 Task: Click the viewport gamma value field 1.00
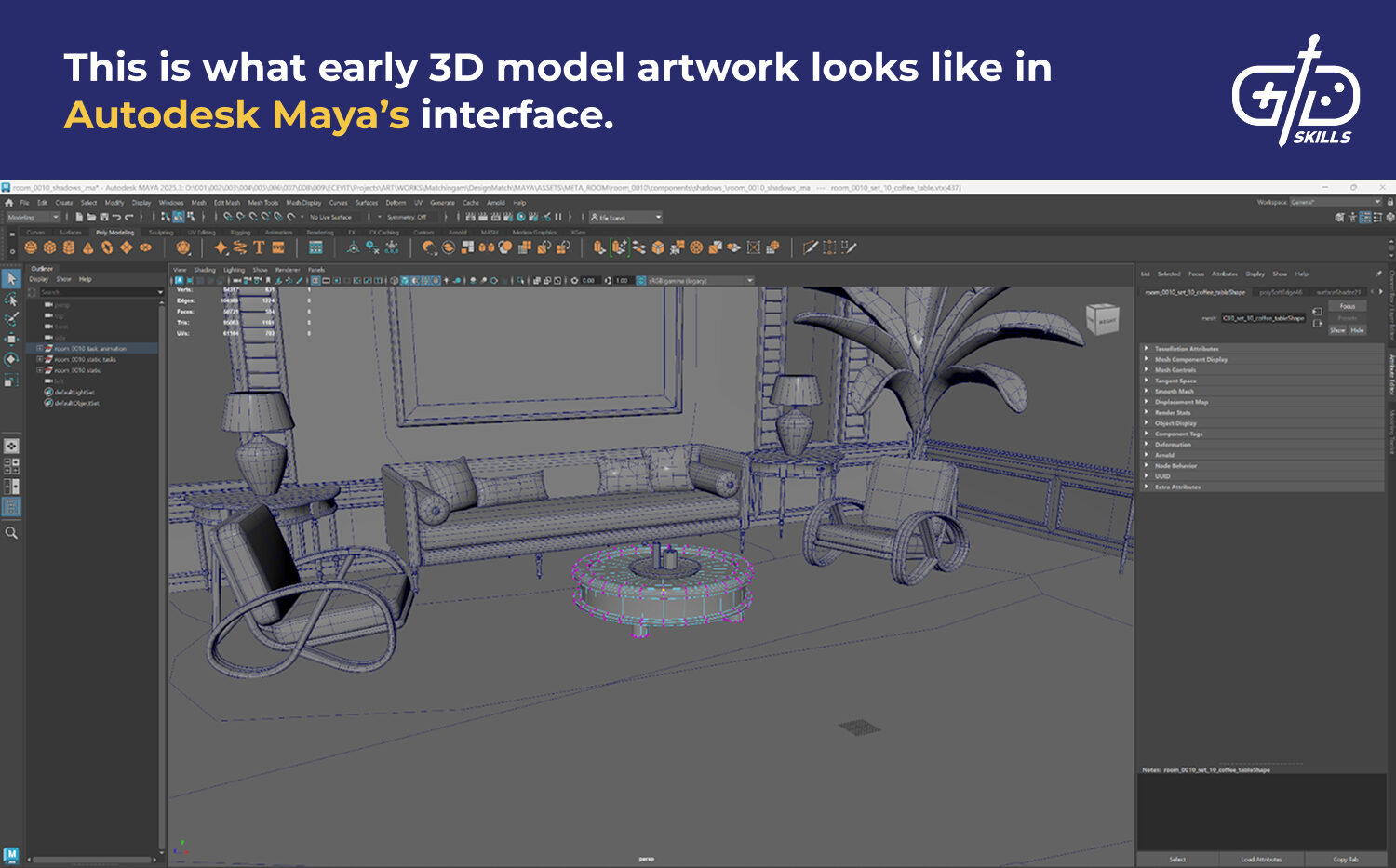(x=622, y=280)
